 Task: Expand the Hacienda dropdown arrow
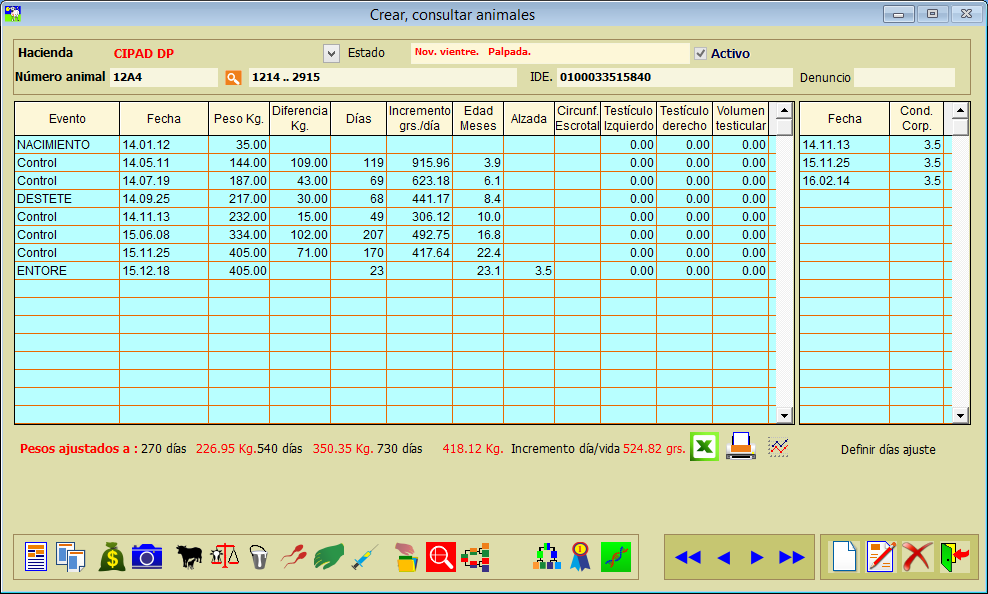[332, 53]
